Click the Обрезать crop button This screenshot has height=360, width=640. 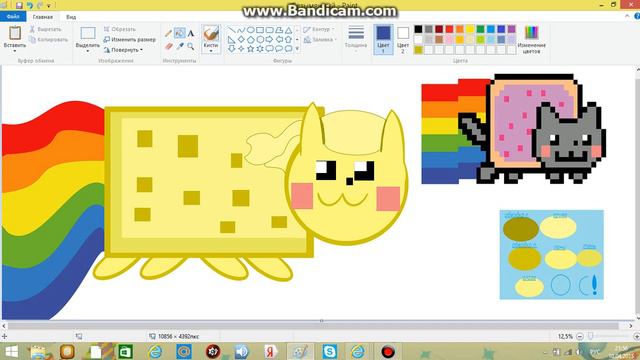click(120, 29)
